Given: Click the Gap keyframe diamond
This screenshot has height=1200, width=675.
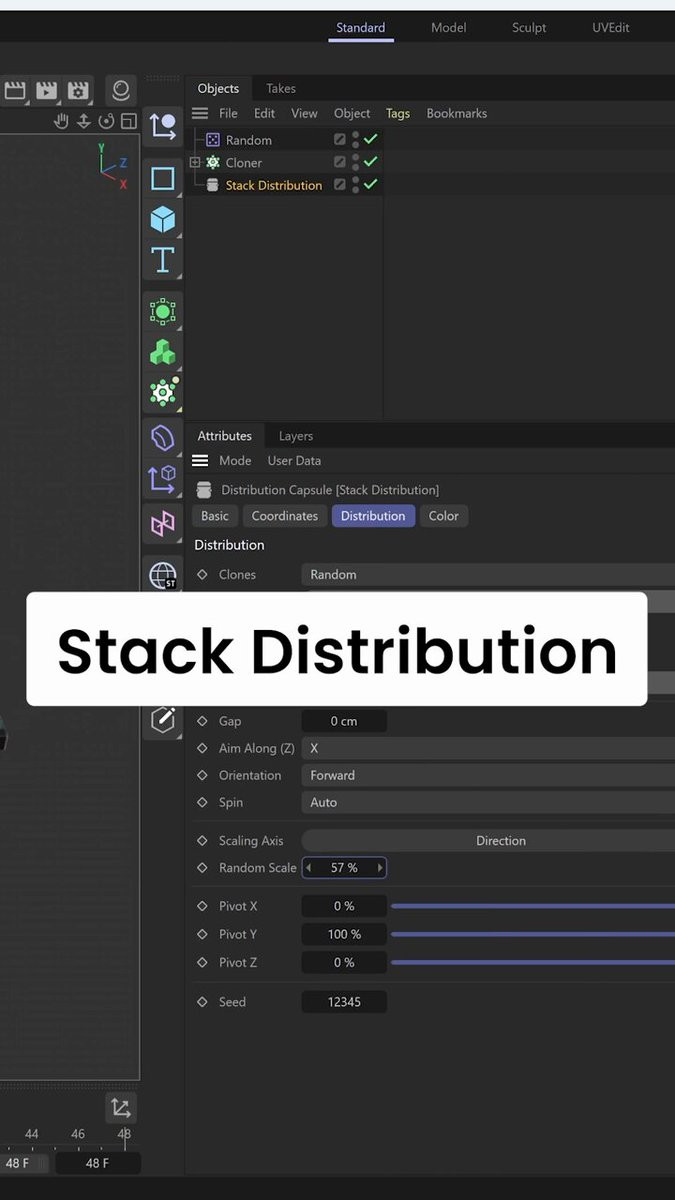Looking at the screenshot, I should tap(202, 721).
